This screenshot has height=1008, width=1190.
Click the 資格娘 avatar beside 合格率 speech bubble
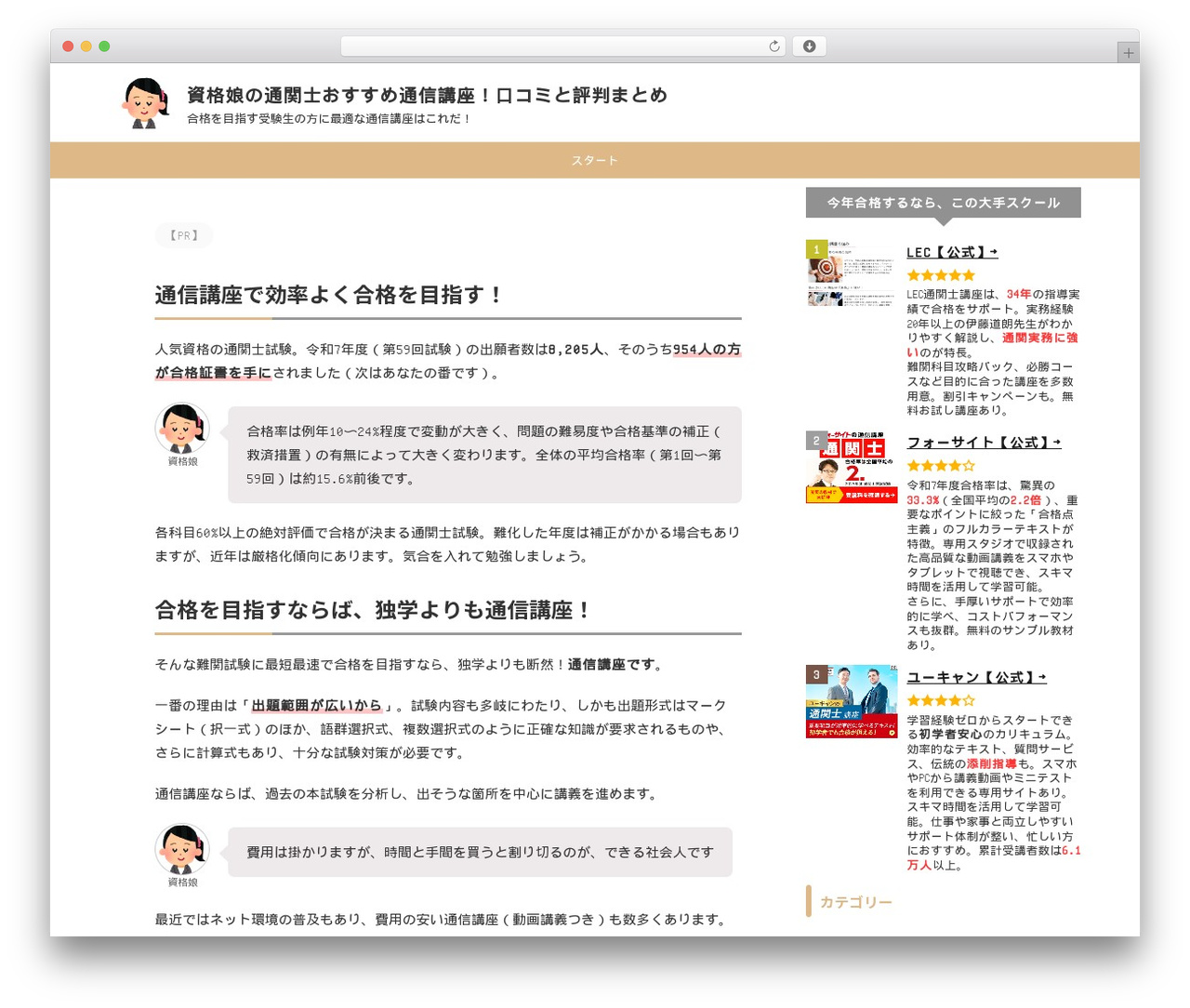[x=182, y=429]
